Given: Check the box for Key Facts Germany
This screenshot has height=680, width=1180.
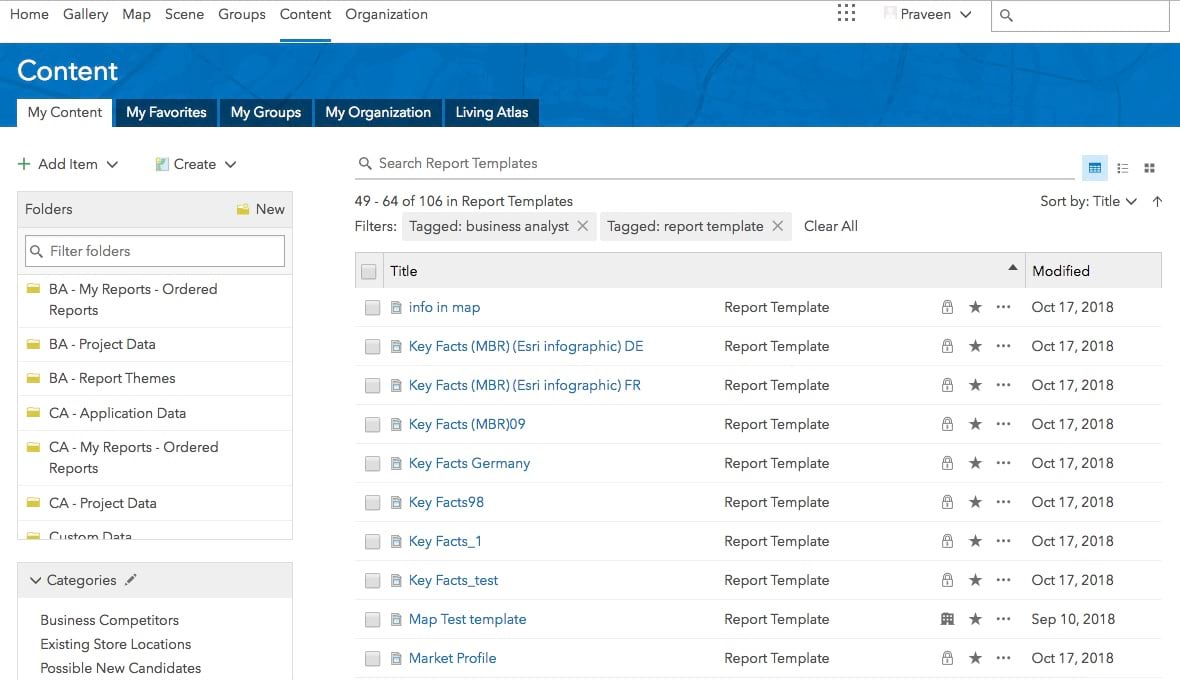Looking at the screenshot, I should click(x=373, y=463).
